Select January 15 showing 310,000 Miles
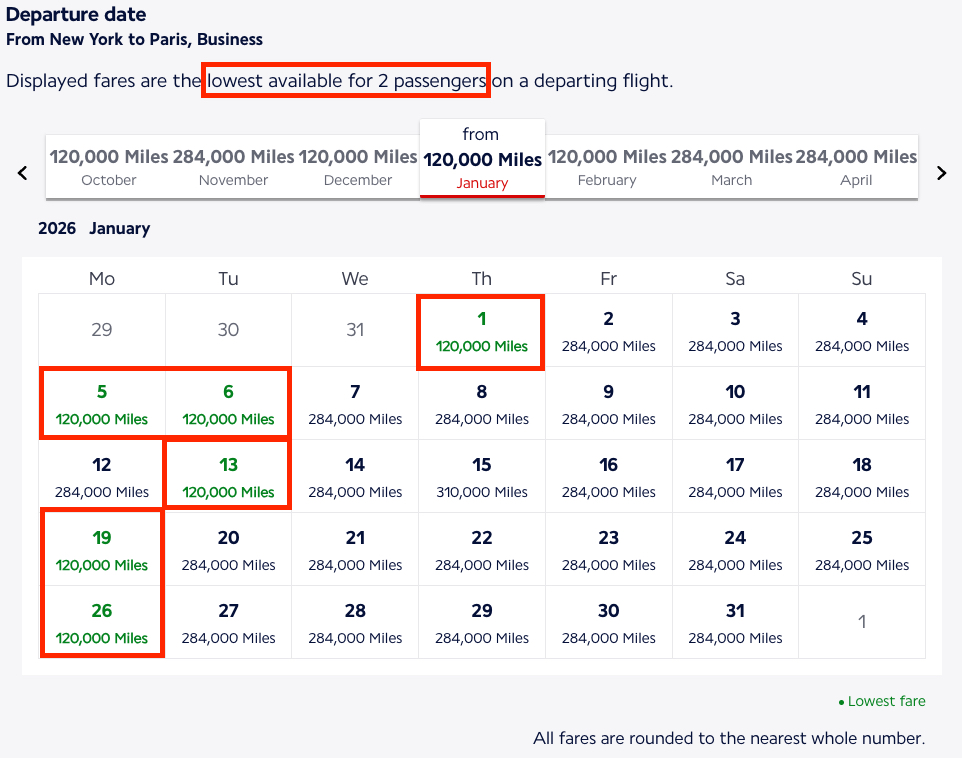Viewport: 962px width, 758px height. 481,476
